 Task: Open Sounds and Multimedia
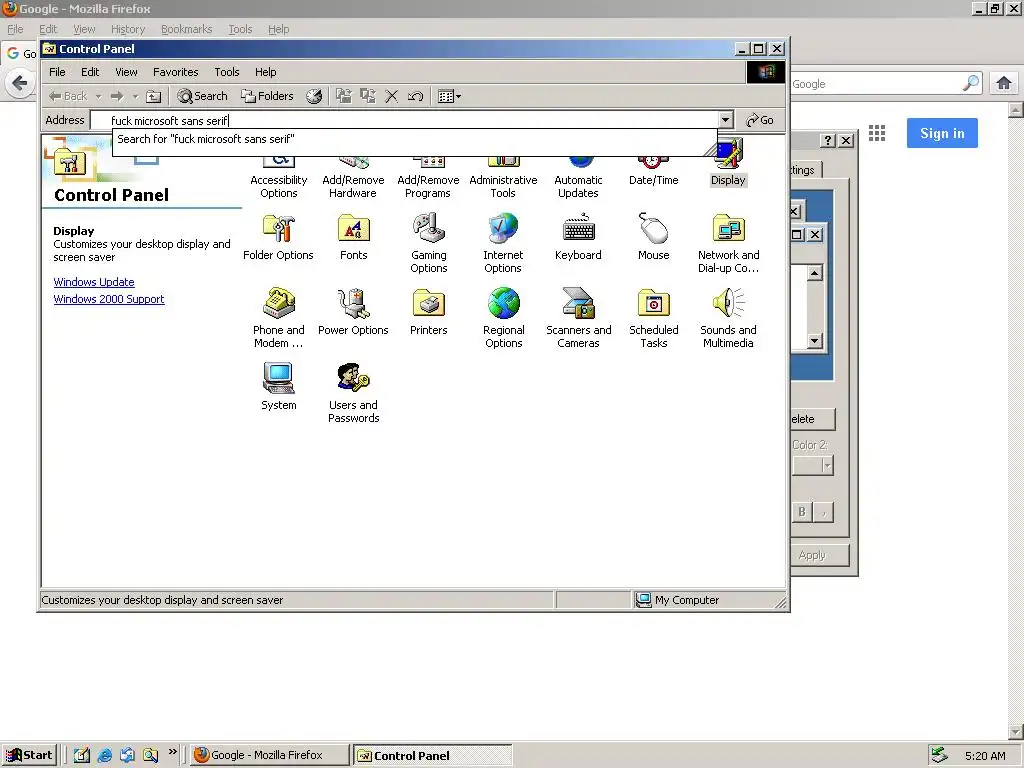[728, 318]
